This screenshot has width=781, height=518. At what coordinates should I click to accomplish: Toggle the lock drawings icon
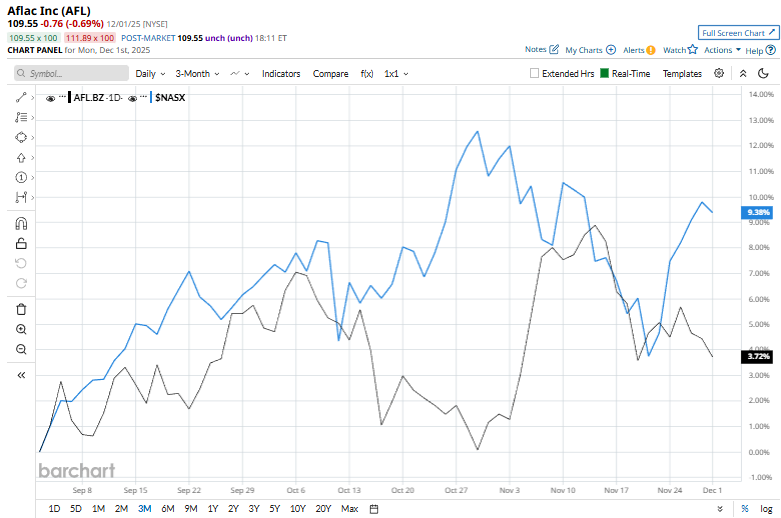21,244
